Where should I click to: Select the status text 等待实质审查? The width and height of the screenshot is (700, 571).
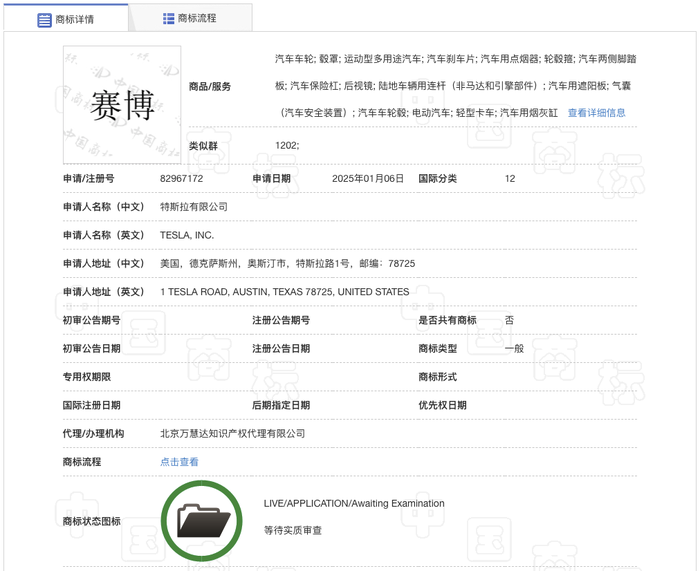click(292, 530)
